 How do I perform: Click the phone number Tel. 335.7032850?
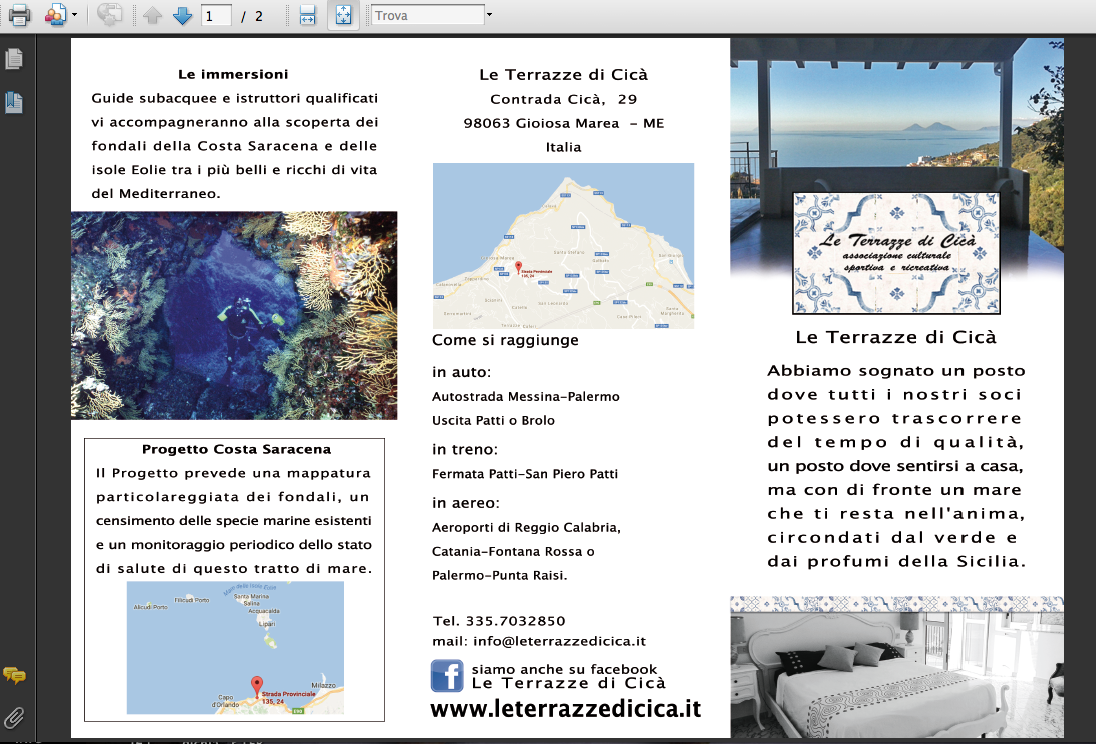[499, 621]
